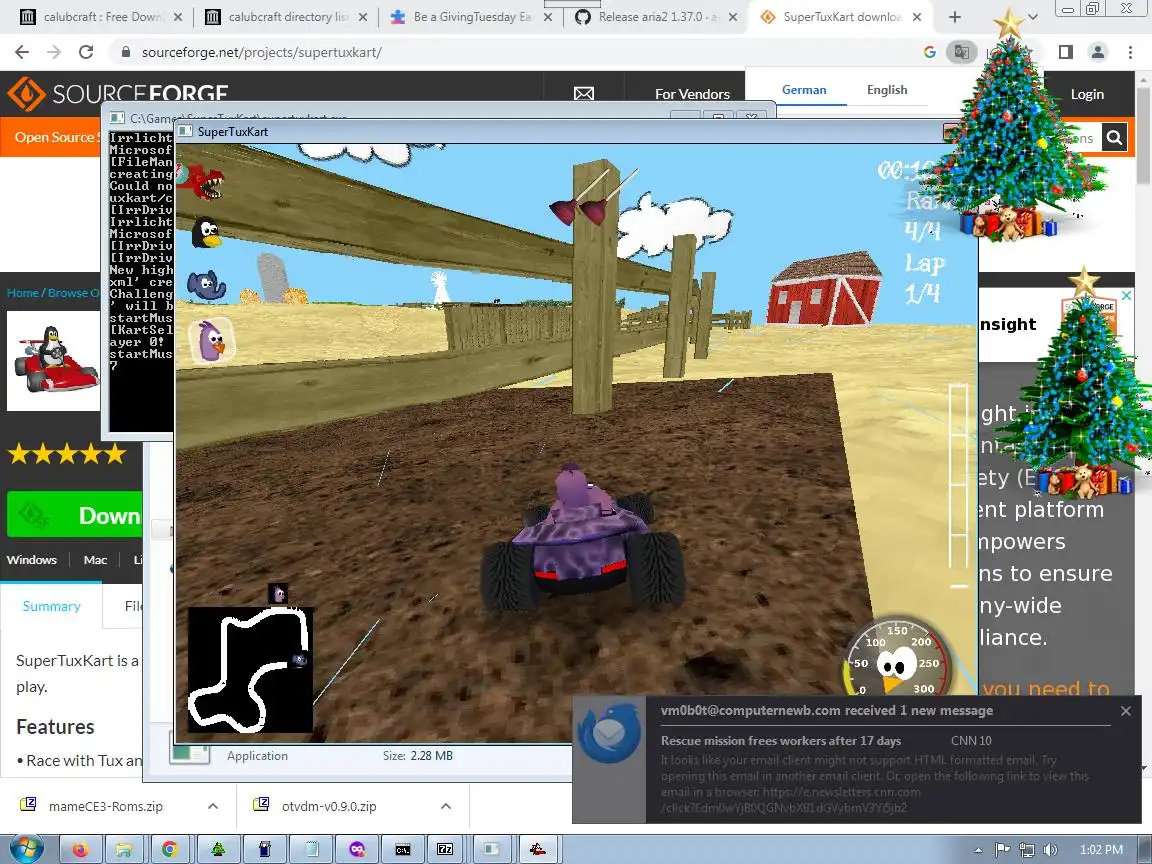This screenshot has height=864, width=1152.
Task: Close the 'Release aria2' tab
Action: (732, 17)
